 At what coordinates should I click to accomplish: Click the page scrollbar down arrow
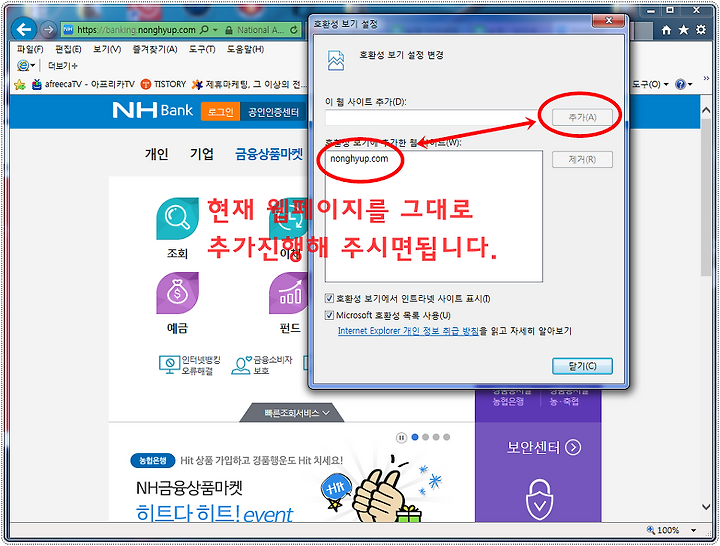tap(706, 507)
